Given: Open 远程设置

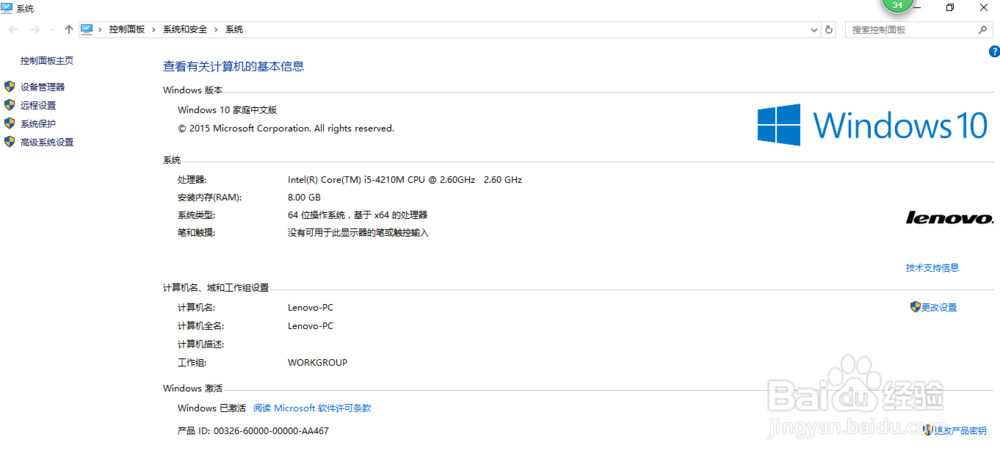Looking at the screenshot, I should point(38,105).
